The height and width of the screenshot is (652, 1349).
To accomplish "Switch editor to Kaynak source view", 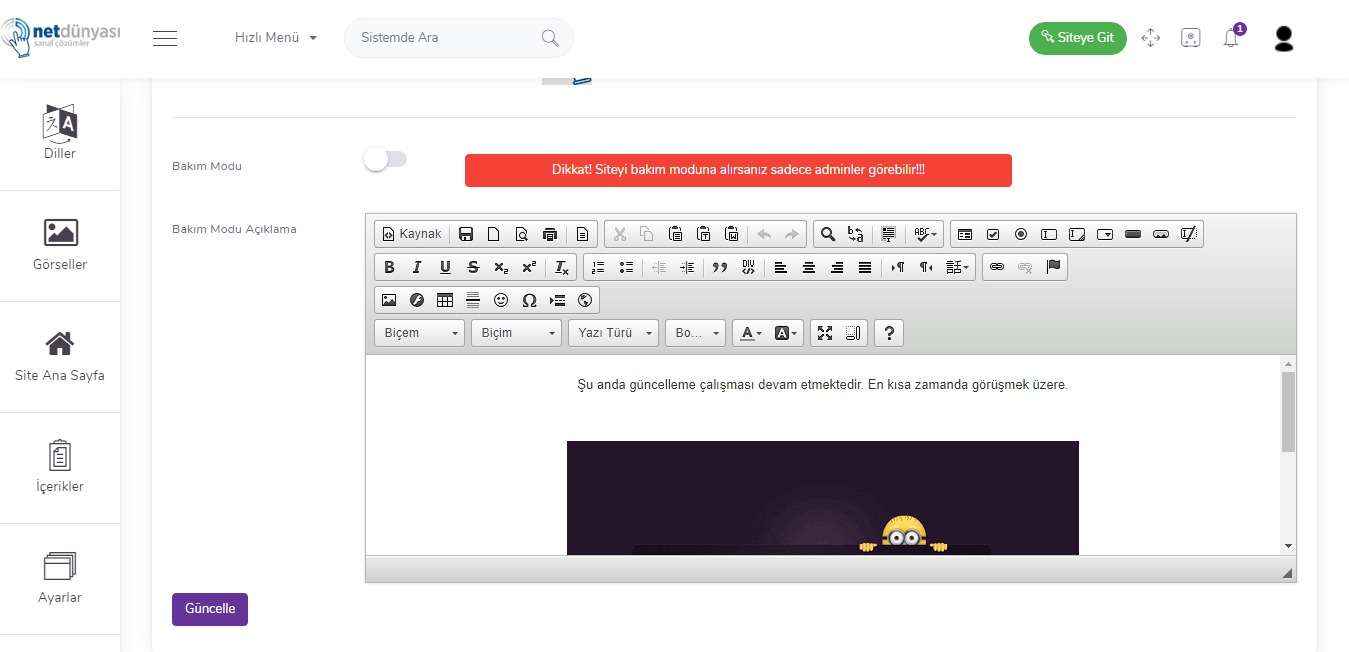I will [x=411, y=234].
